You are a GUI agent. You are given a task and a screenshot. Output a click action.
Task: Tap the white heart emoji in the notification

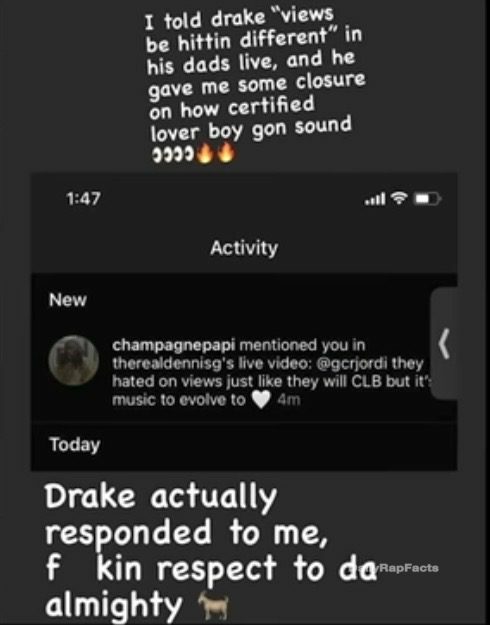tap(262, 400)
